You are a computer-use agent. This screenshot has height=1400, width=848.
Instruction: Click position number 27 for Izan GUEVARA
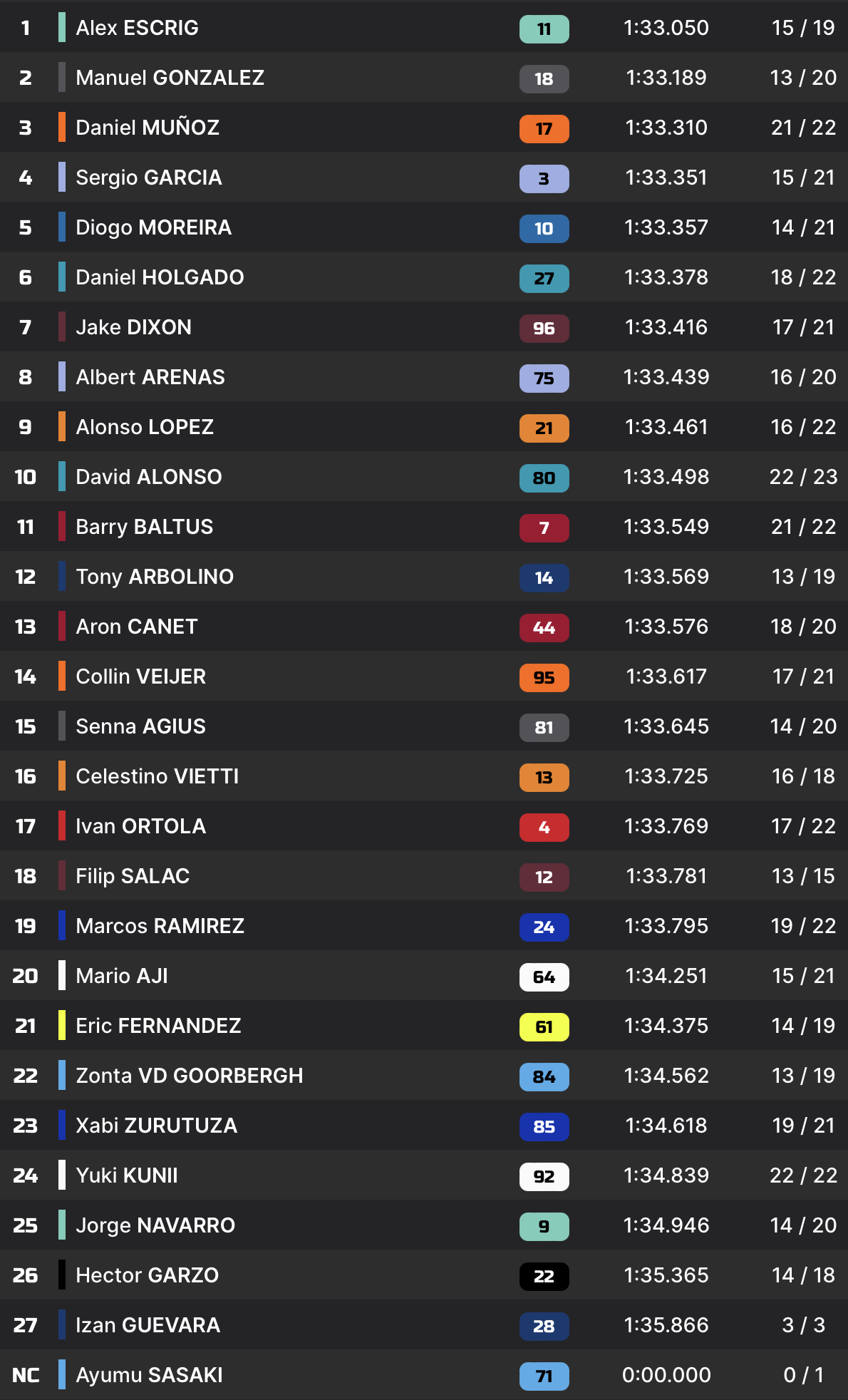click(x=25, y=1325)
